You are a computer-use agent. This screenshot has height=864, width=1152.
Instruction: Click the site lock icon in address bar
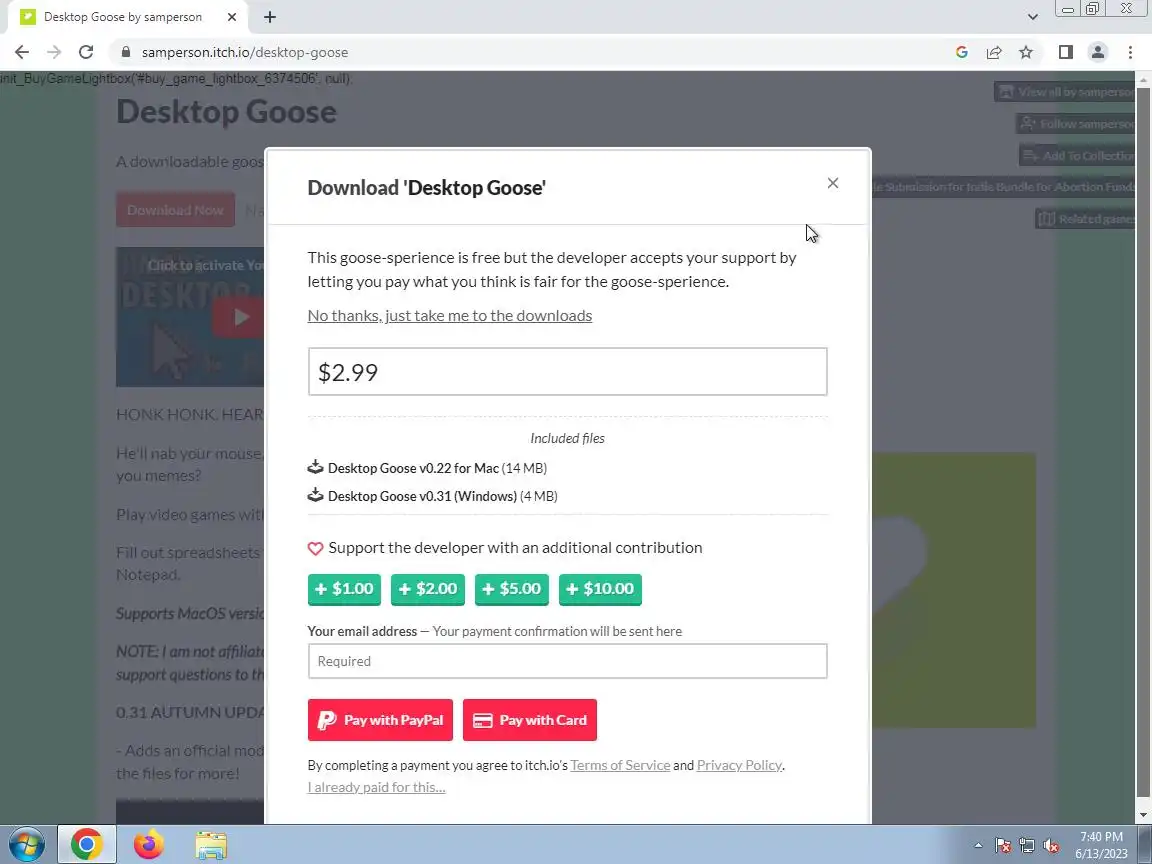[126, 52]
